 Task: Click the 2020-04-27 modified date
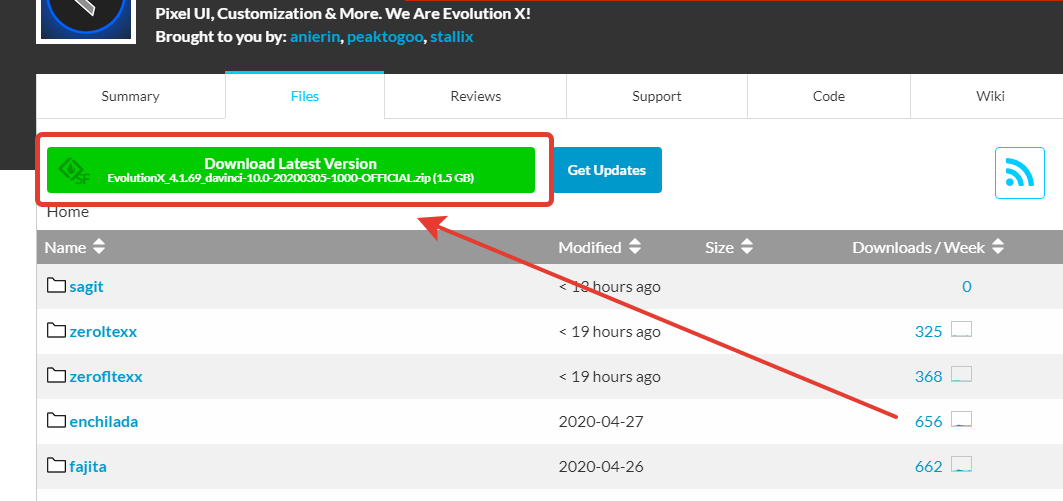[x=601, y=422]
